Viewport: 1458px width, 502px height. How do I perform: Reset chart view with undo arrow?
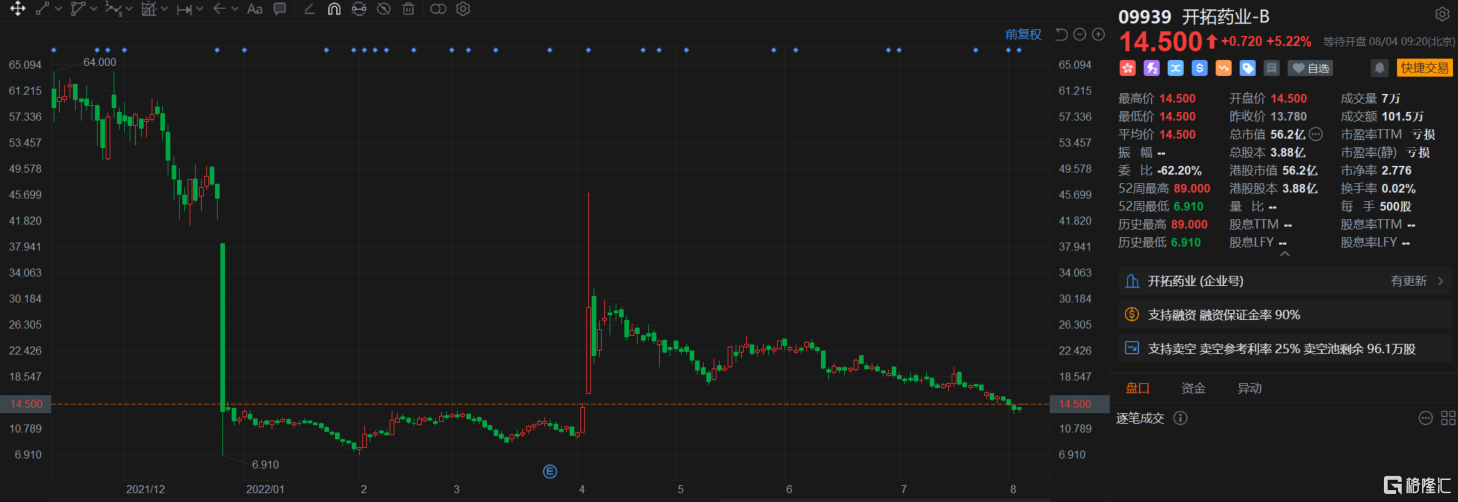tap(1061, 34)
